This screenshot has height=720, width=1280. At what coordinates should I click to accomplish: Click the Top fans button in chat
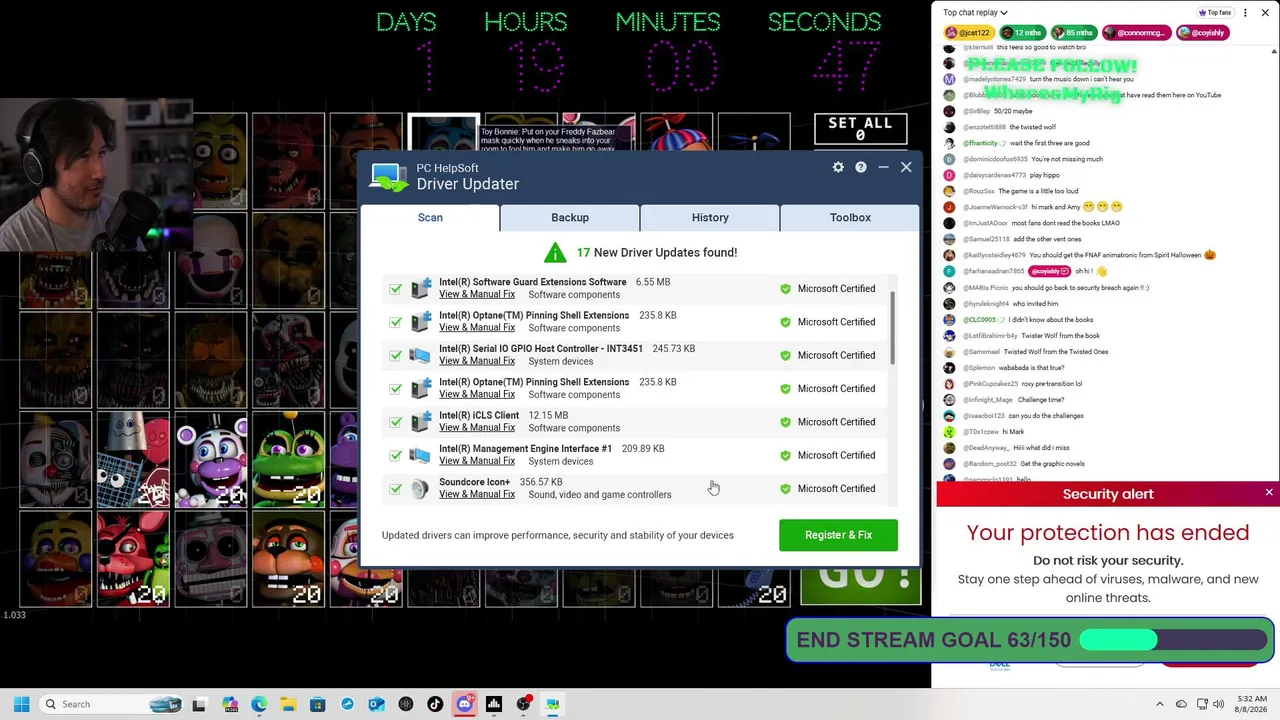pos(1215,12)
